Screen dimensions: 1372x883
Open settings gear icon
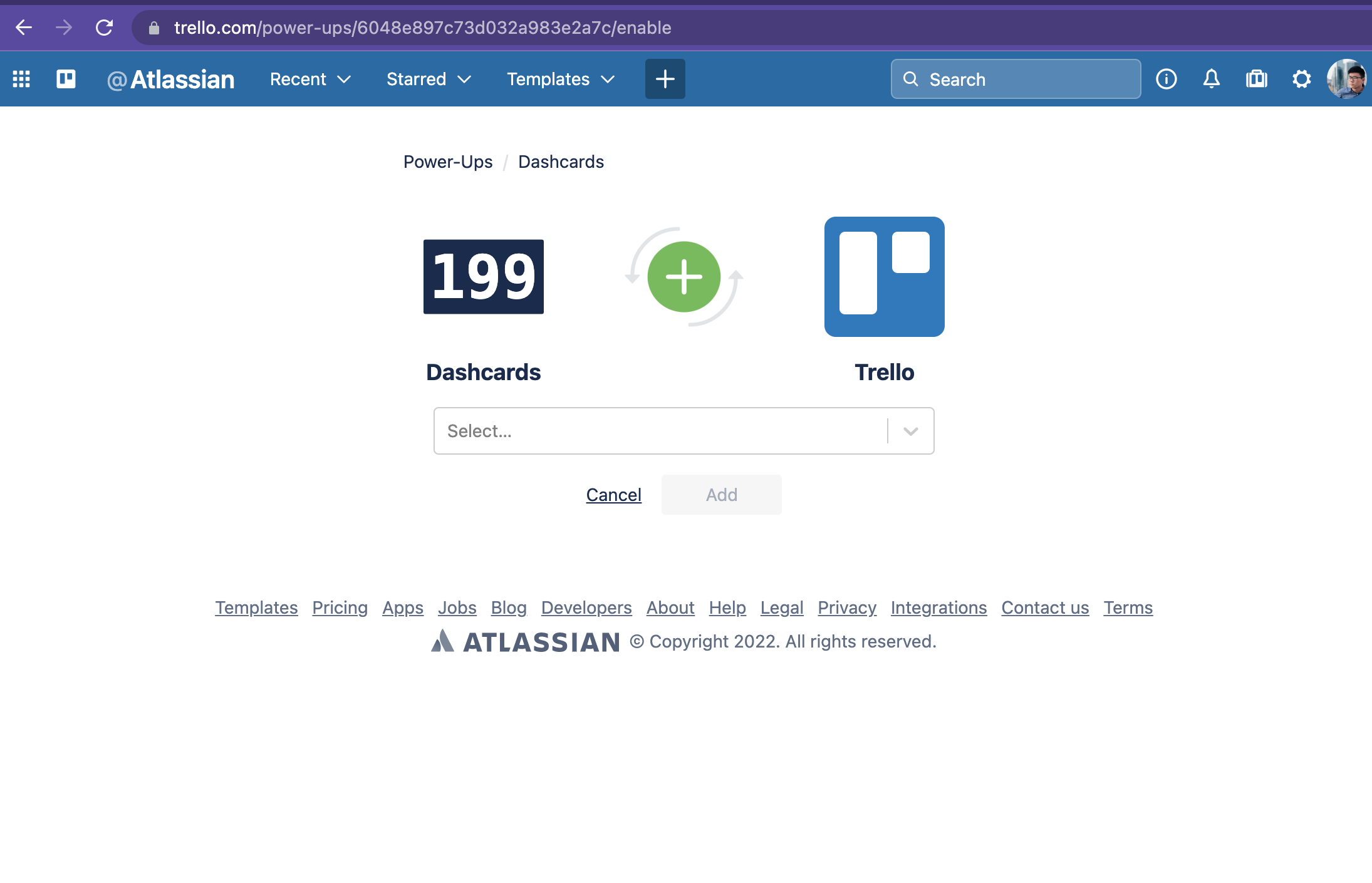pyautogui.click(x=1302, y=79)
